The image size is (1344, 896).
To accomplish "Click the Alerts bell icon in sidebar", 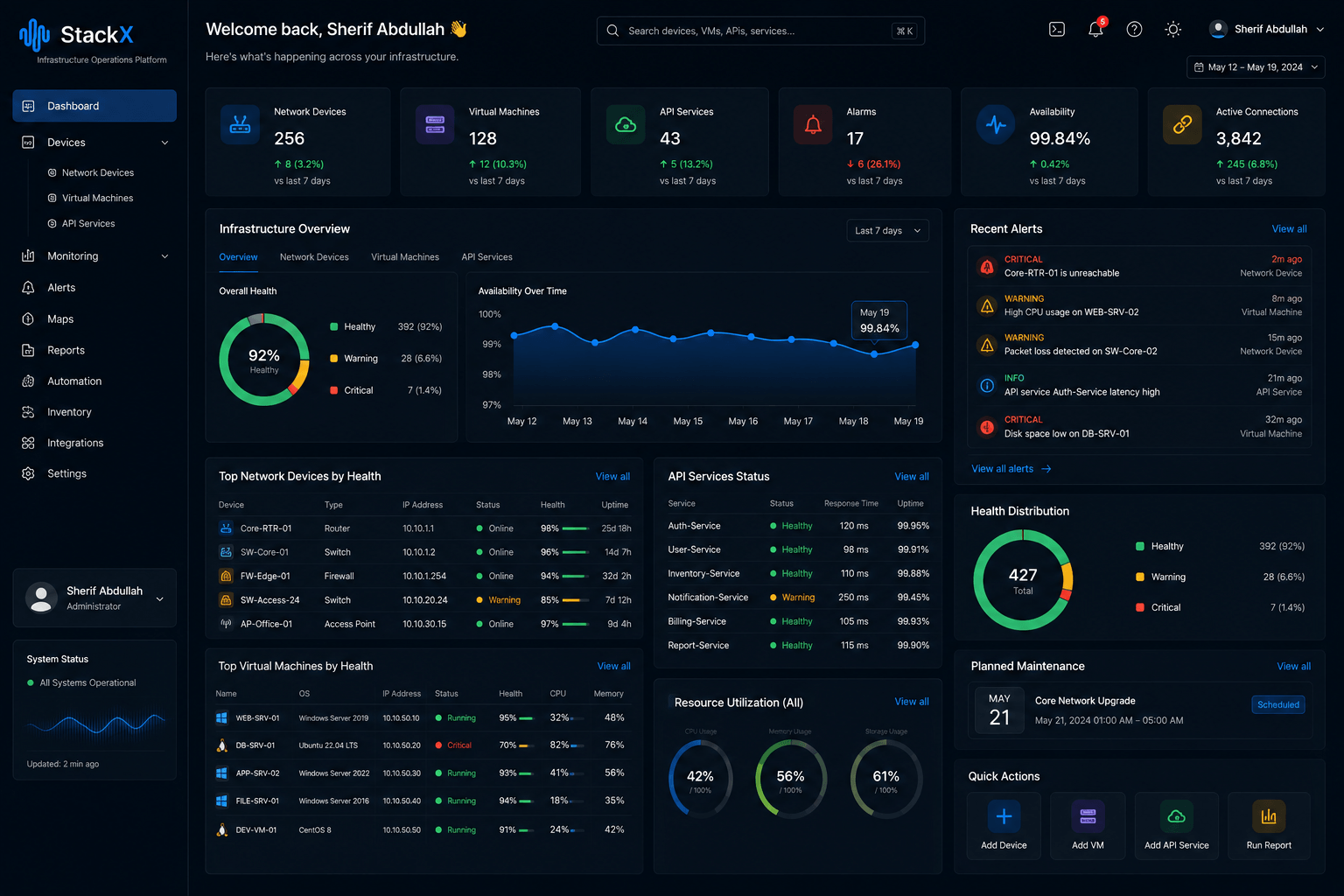I will click(28, 287).
